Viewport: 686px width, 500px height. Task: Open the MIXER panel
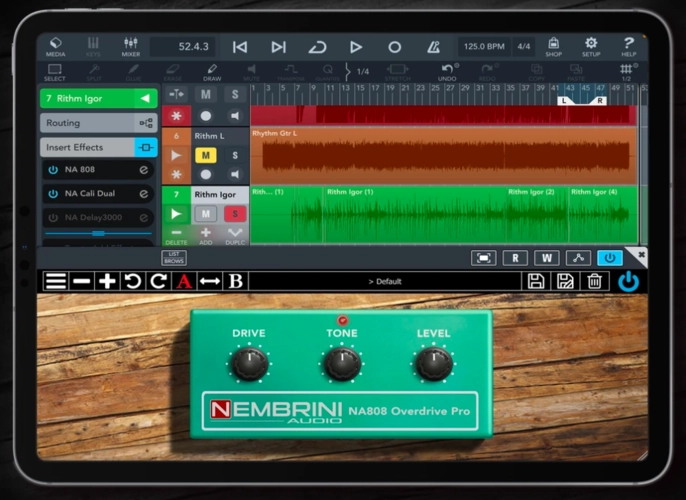[131, 47]
